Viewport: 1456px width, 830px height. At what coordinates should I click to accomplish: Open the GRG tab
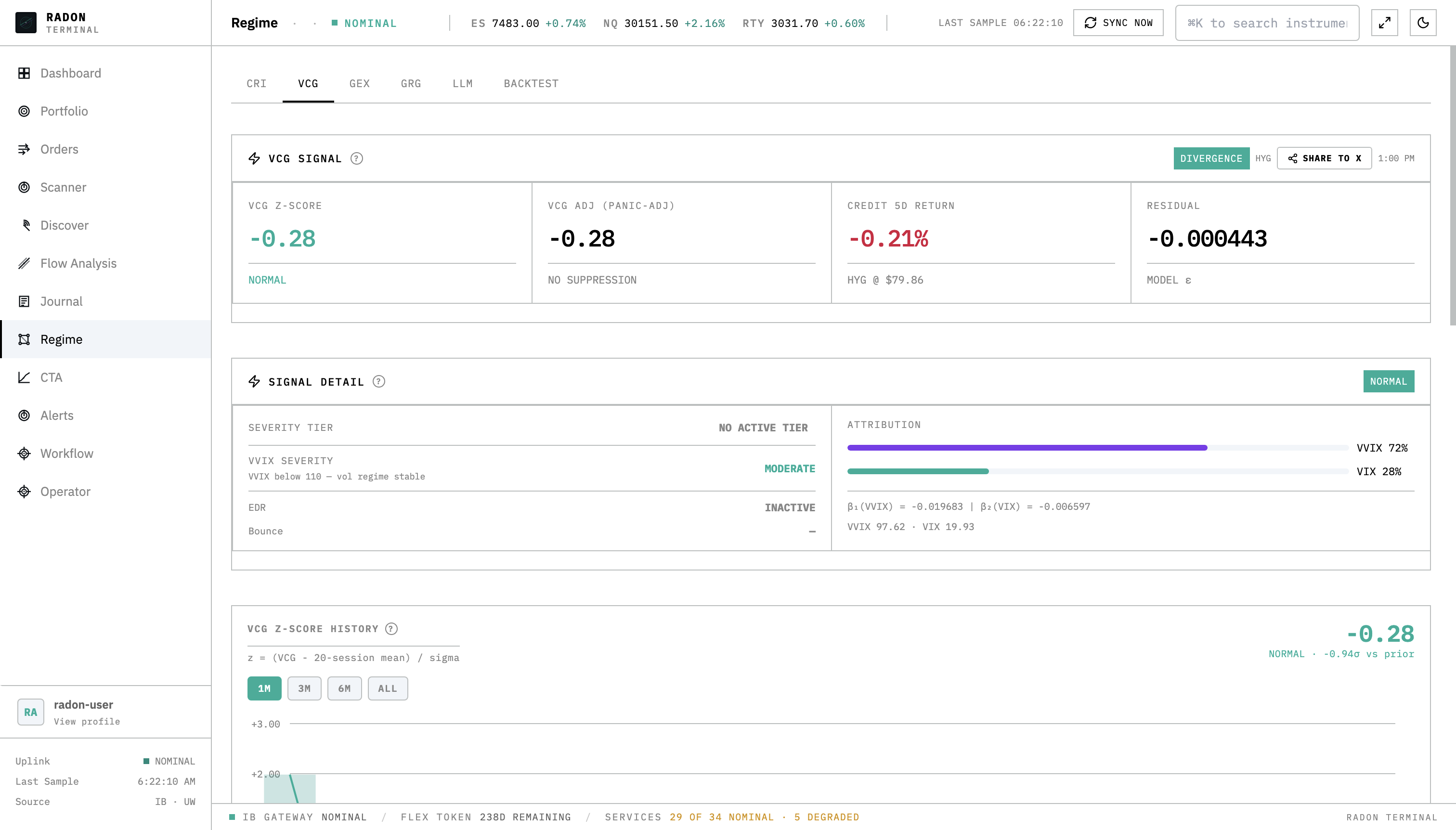pyautogui.click(x=411, y=83)
